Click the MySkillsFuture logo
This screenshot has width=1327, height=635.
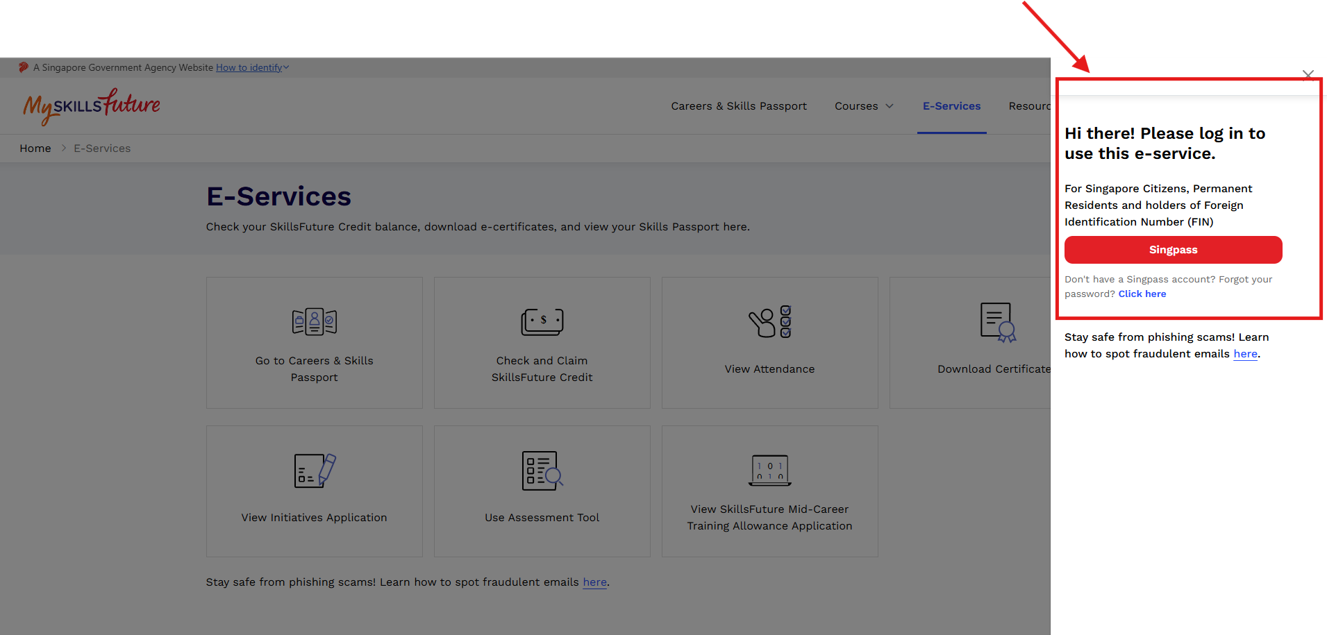point(91,105)
